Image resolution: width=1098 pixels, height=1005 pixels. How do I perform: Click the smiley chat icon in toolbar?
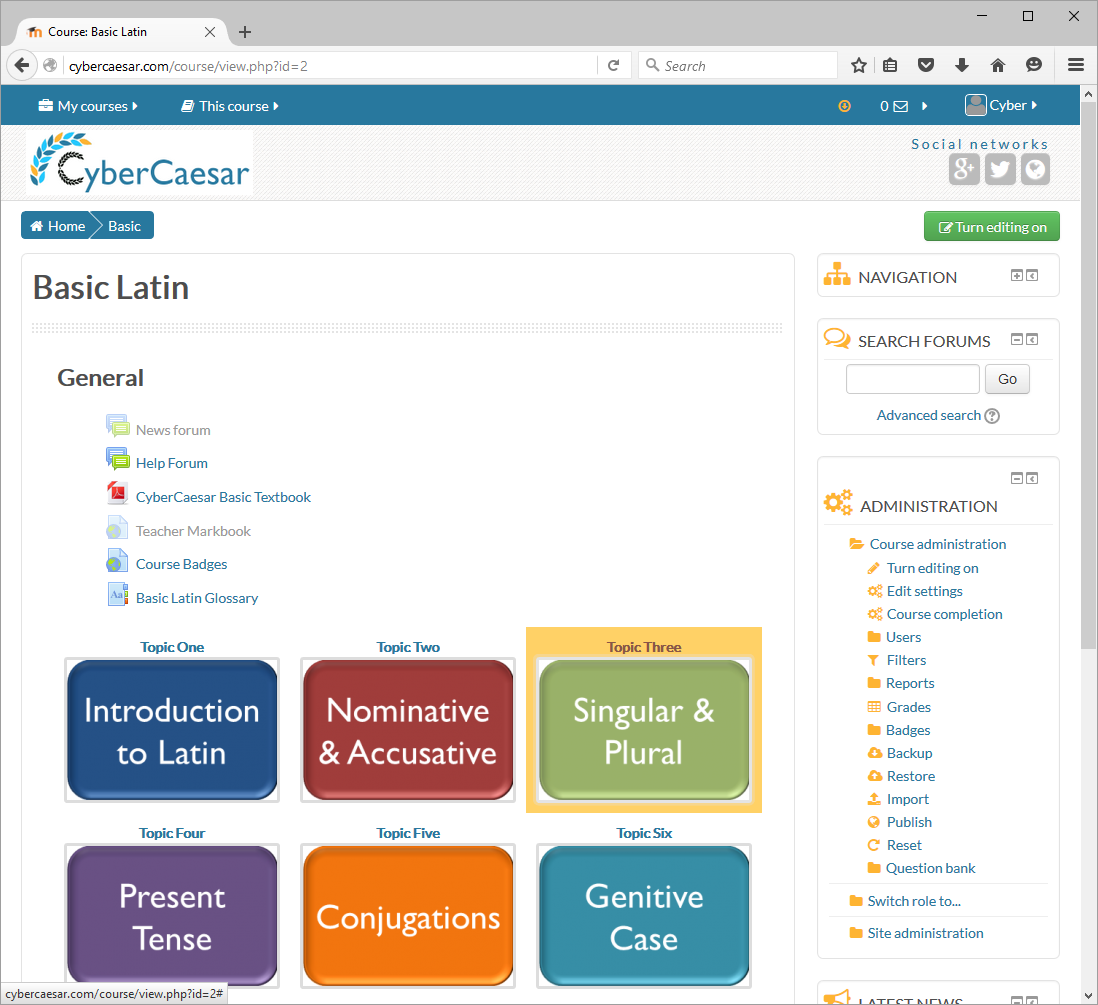(x=1034, y=66)
